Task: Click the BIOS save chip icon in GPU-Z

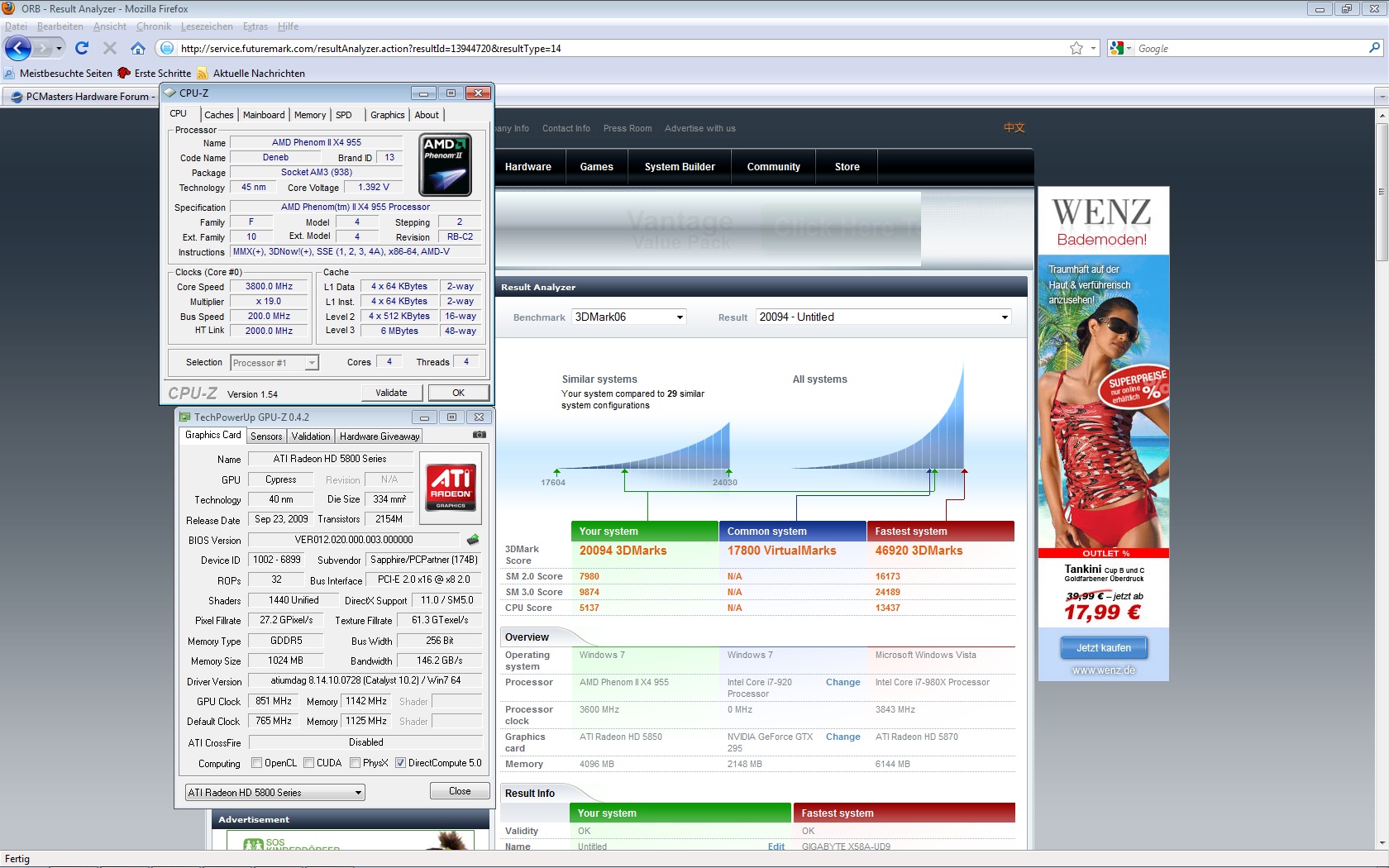Action: tap(473, 540)
